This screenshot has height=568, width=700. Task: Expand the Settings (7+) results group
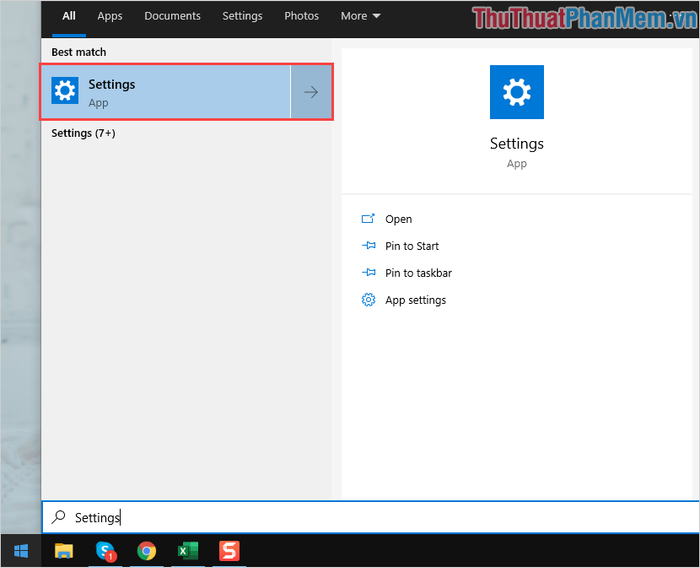pyautogui.click(x=83, y=133)
